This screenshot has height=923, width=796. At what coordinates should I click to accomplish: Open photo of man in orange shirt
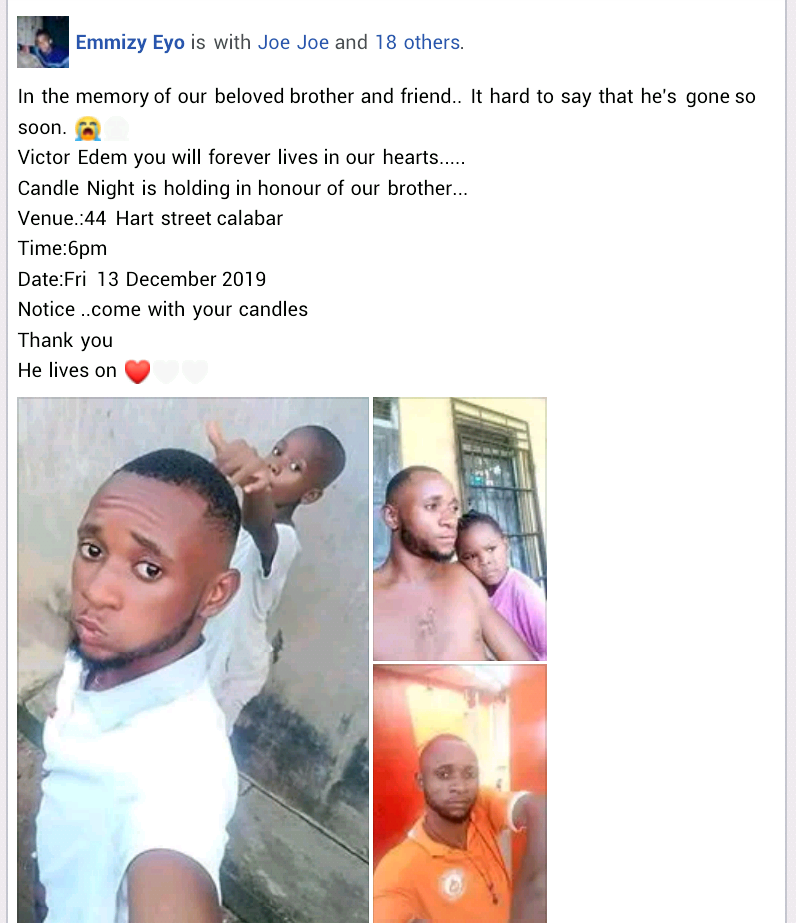point(460,793)
